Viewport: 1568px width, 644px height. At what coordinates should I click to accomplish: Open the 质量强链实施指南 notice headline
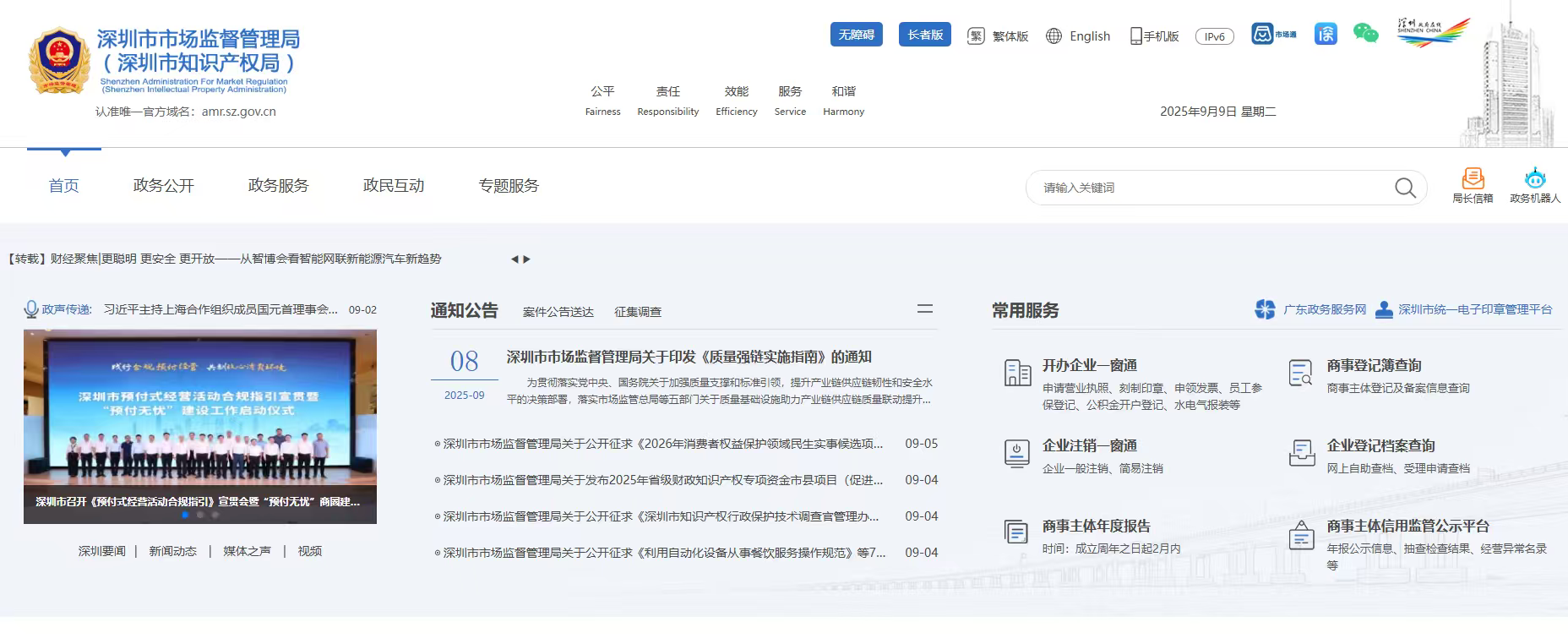click(689, 357)
